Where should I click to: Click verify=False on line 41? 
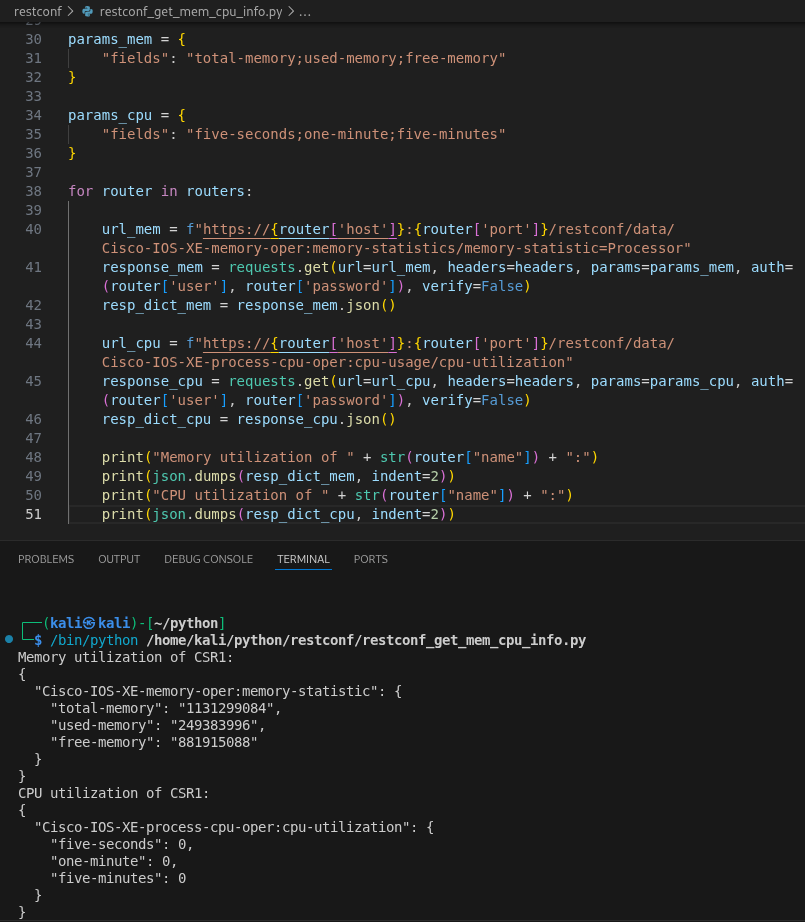pyautogui.click(x=473, y=286)
